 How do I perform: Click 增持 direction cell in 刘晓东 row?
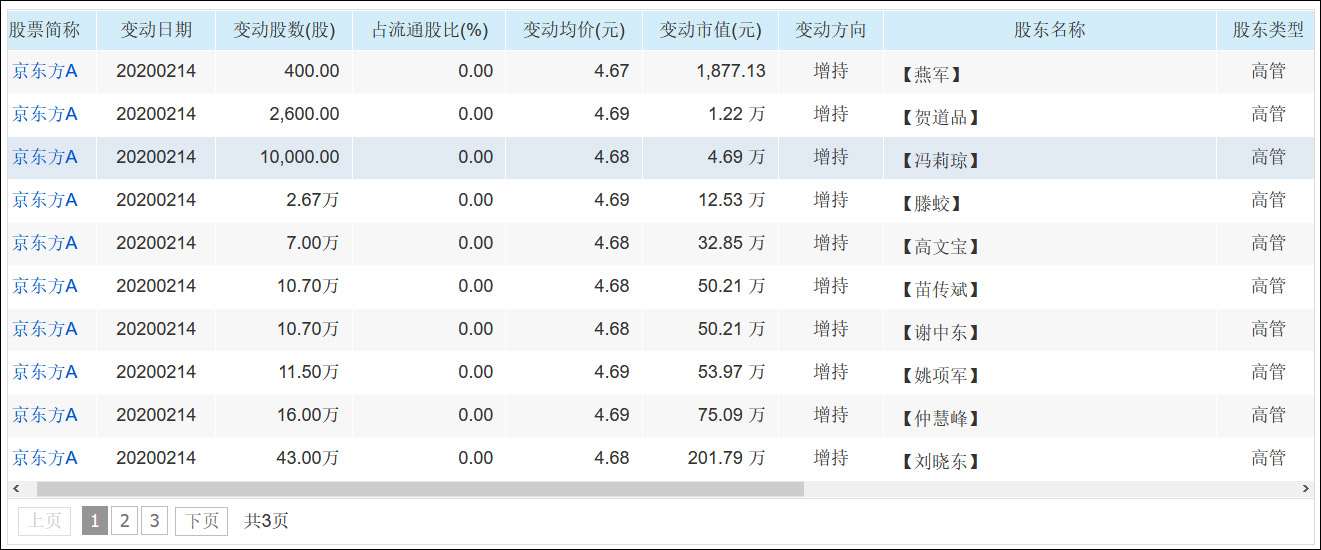pyautogui.click(x=831, y=458)
